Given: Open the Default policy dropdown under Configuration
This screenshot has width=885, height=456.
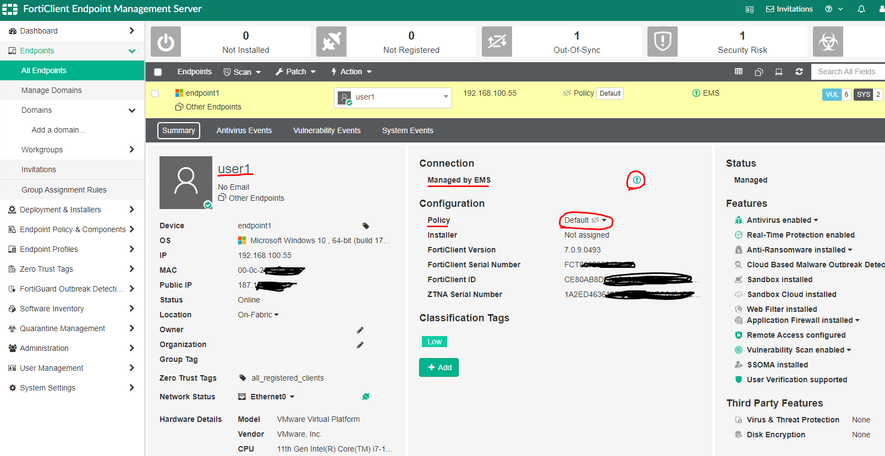Looking at the screenshot, I should pos(586,220).
